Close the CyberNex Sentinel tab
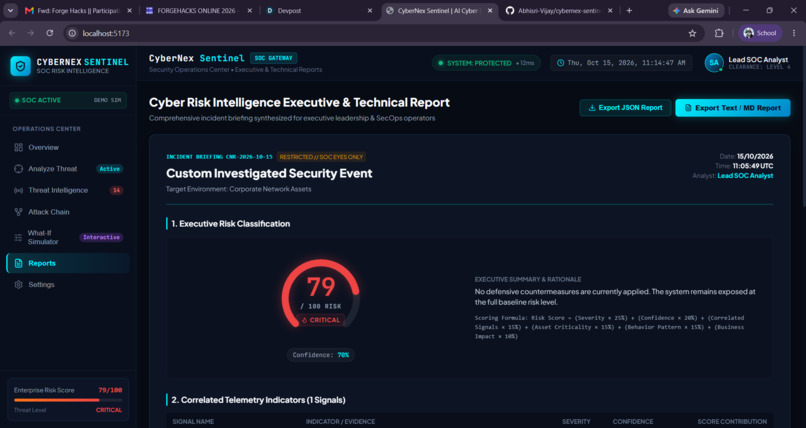Viewport: 806px width, 428px height. [490, 10]
